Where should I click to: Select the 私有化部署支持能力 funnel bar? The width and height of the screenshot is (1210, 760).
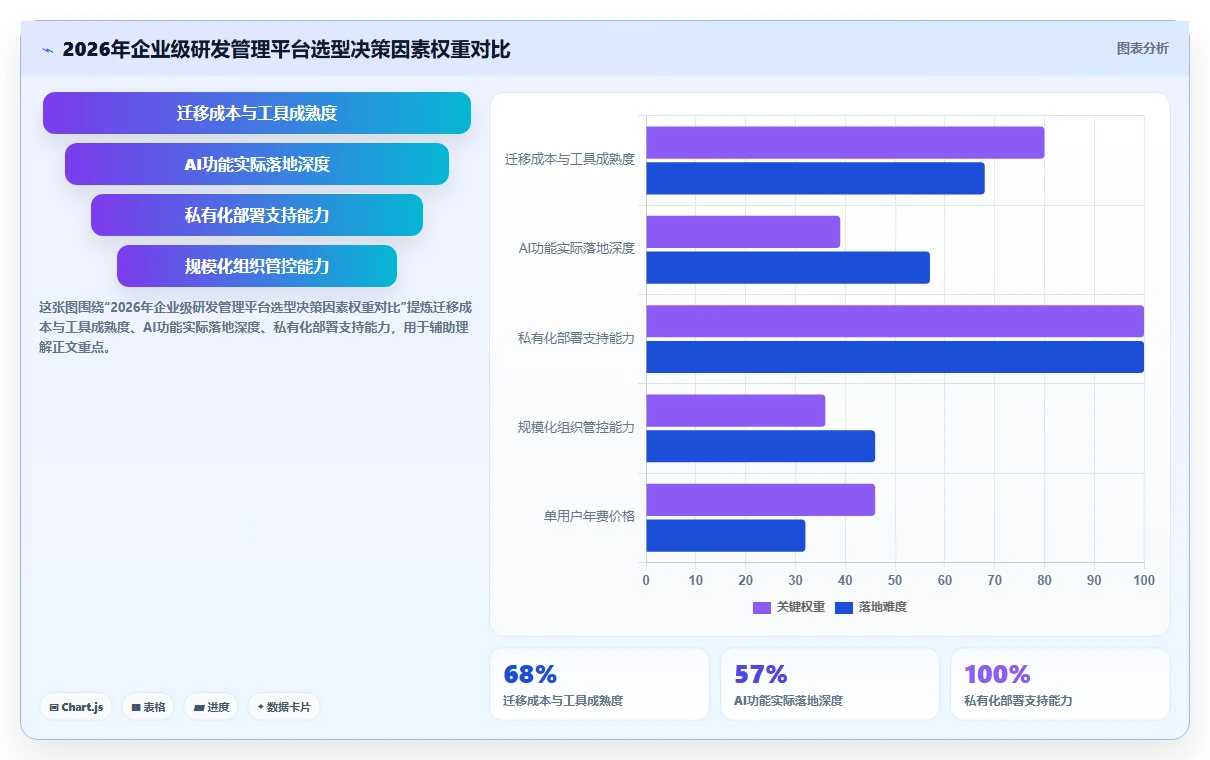click(257, 215)
